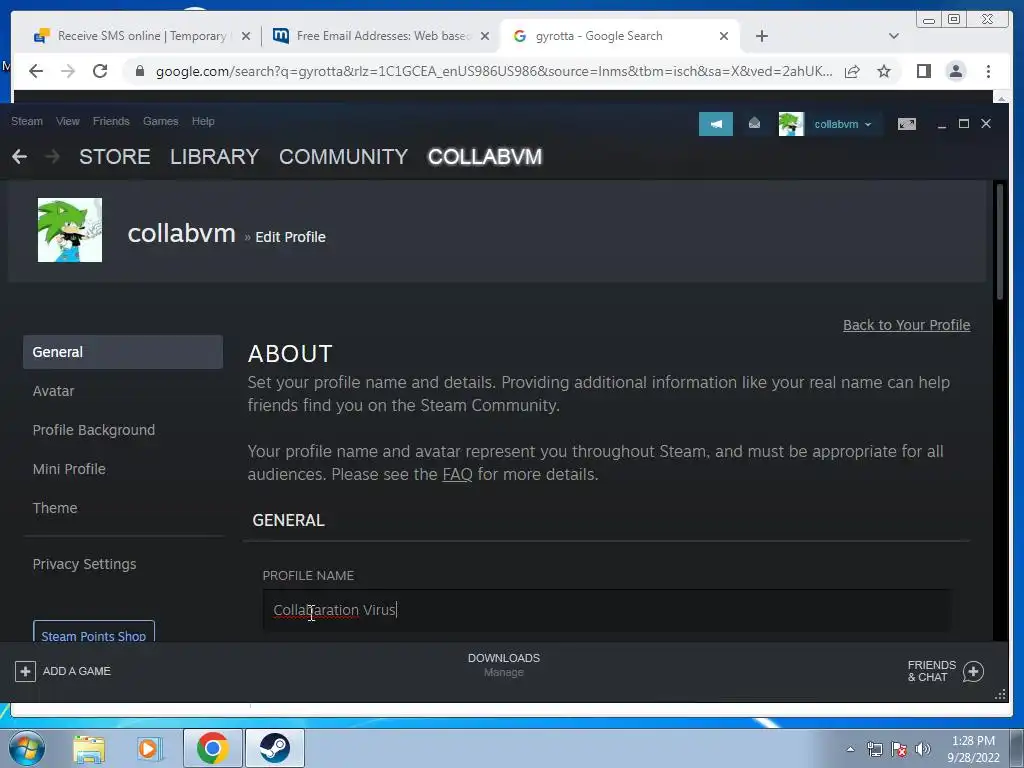Close the Free Email Addresses tab
The height and width of the screenshot is (768, 1024).
[x=485, y=37]
